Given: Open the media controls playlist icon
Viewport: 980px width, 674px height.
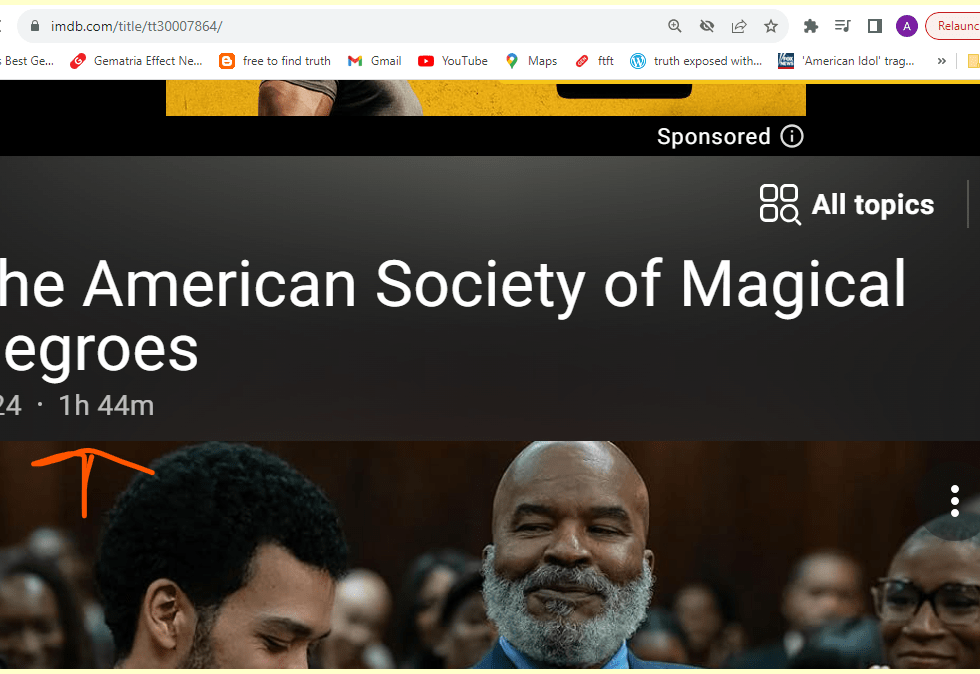Looking at the screenshot, I should tap(842, 26).
